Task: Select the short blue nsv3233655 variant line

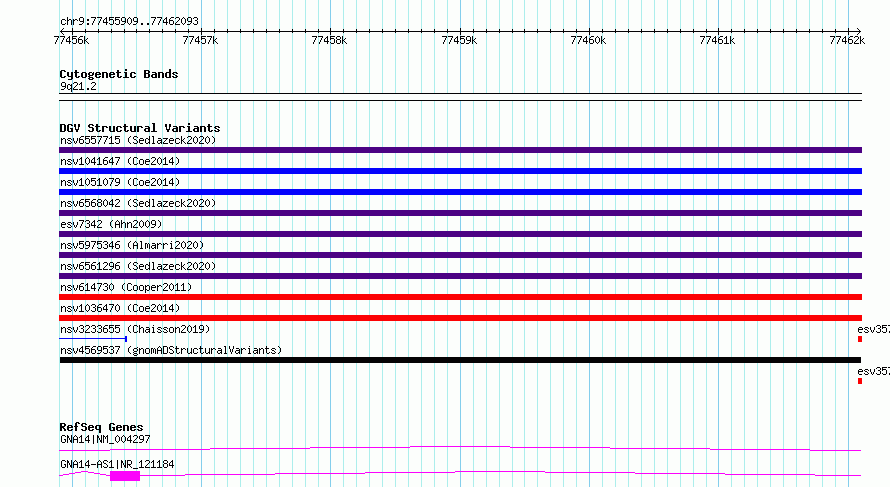Action: tap(93, 339)
